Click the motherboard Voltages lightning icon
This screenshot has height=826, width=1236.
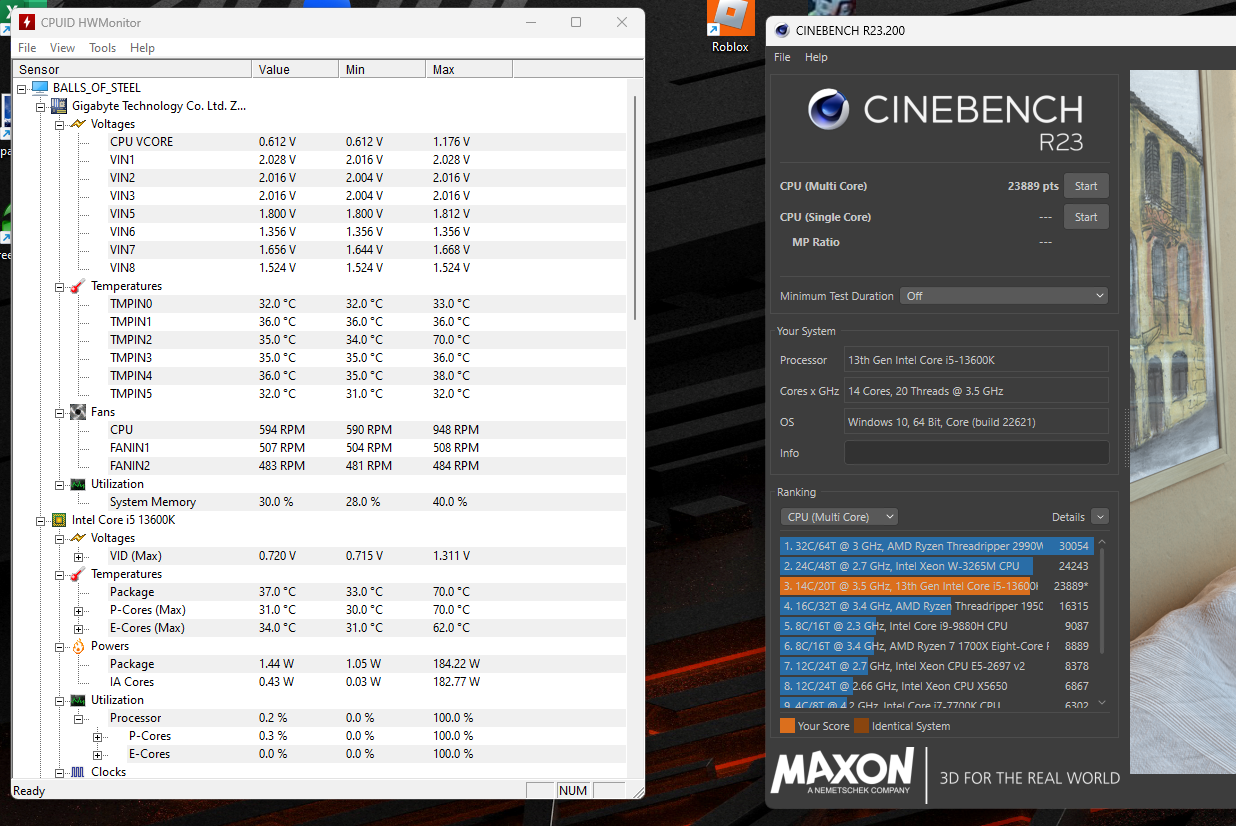pos(77,124)
